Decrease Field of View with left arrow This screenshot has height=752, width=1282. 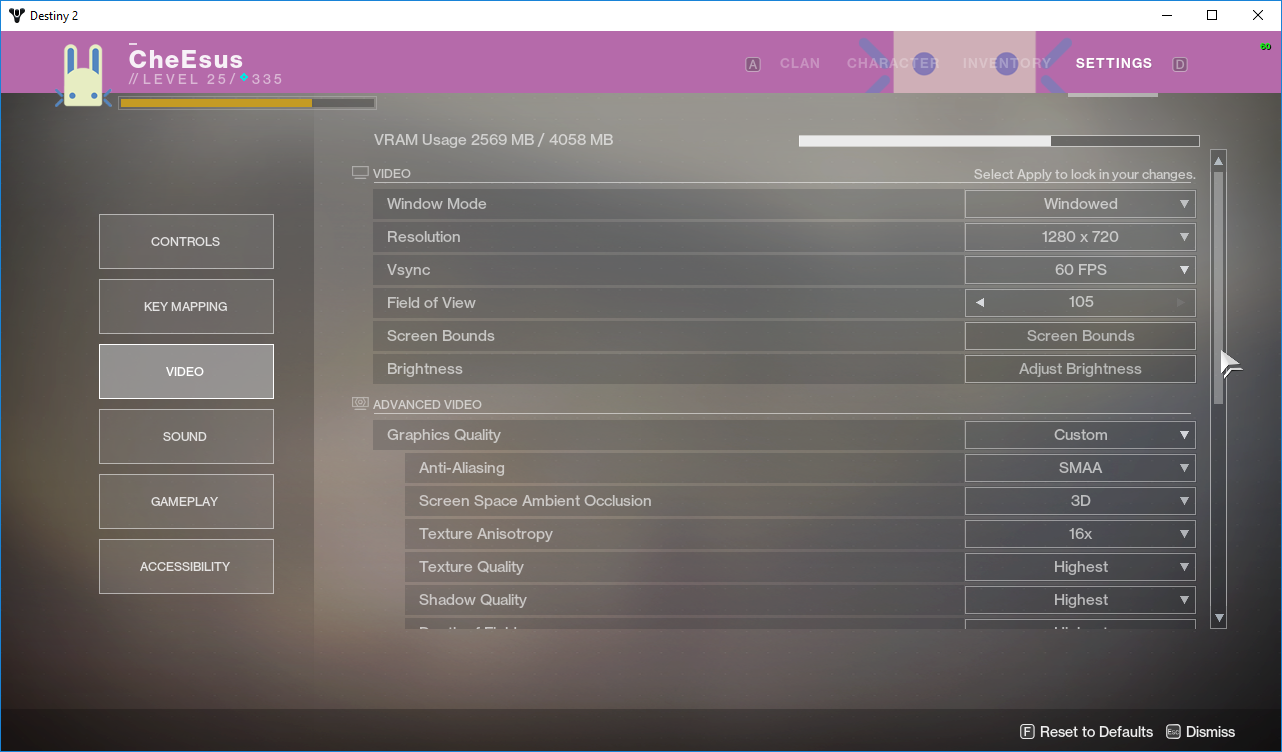[980, 303]
